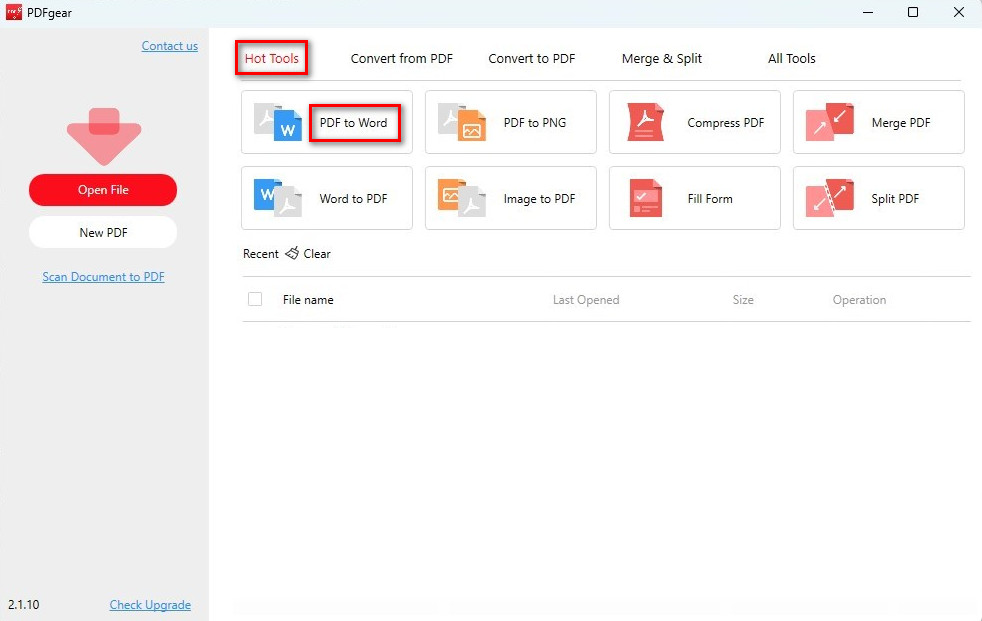The height and width of the screenshot is (621, 982).
Task: Check for upgrades via Check Upgrade
Action: pyautogui.click(x=150, y=605)
